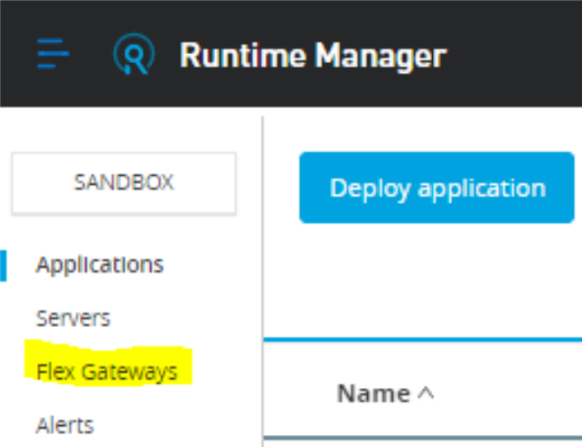The width and height of the screenshot is (582, 447).
Task: Open the SANDBOX environment selector
Action: coord(124,183)
